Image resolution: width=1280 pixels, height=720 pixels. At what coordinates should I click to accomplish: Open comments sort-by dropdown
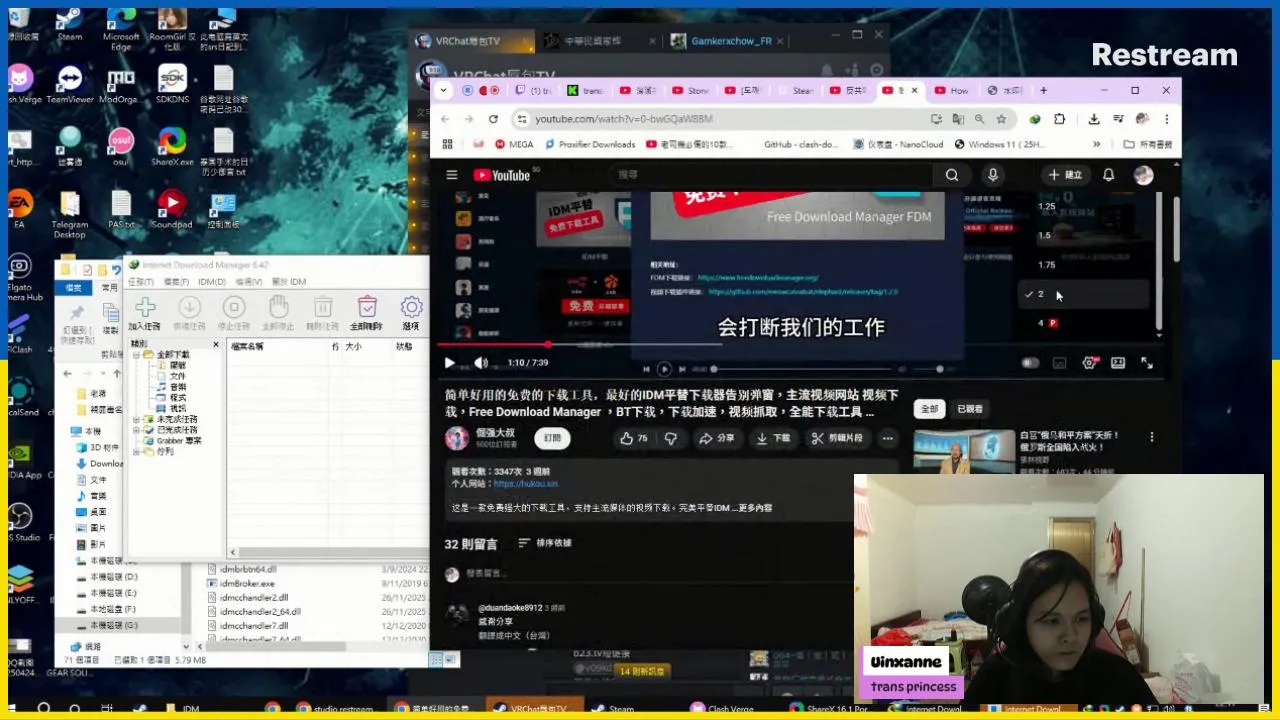545,543
